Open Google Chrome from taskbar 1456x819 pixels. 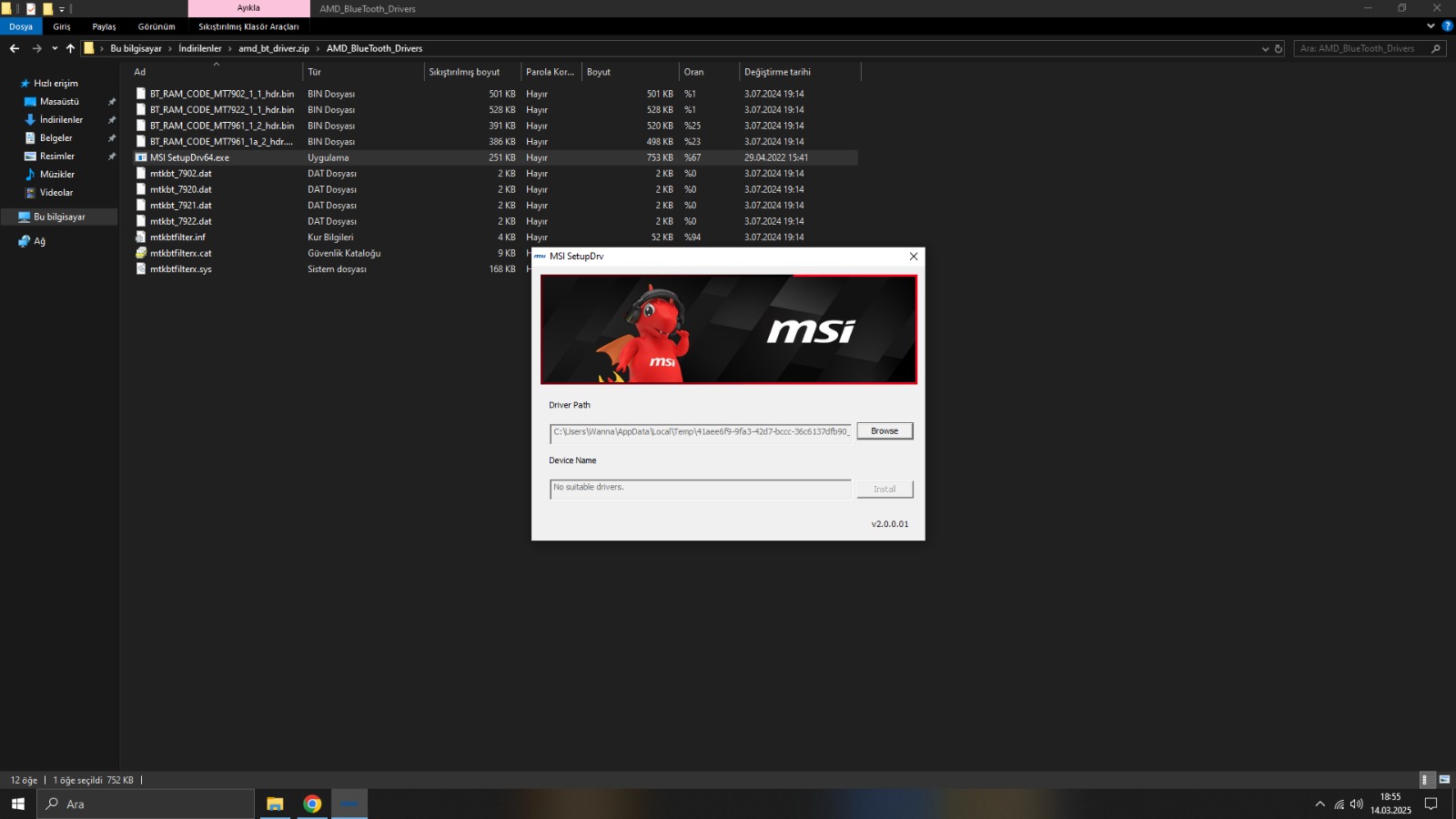click(x=312, y=804)
